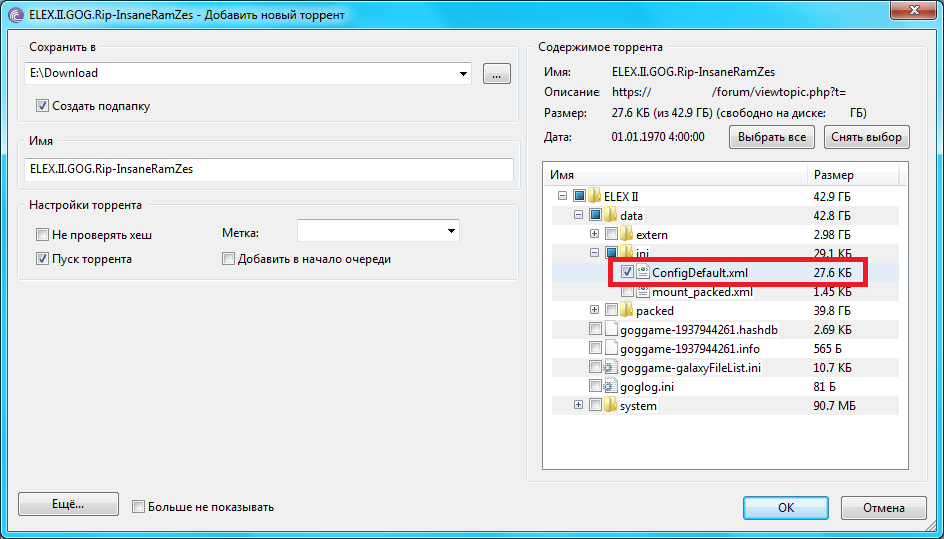The height and width of the screenshot is (539, 944).
Task: Check the goggame-1937944261.hashdb checkbox
Action: (x=595, y=329)
